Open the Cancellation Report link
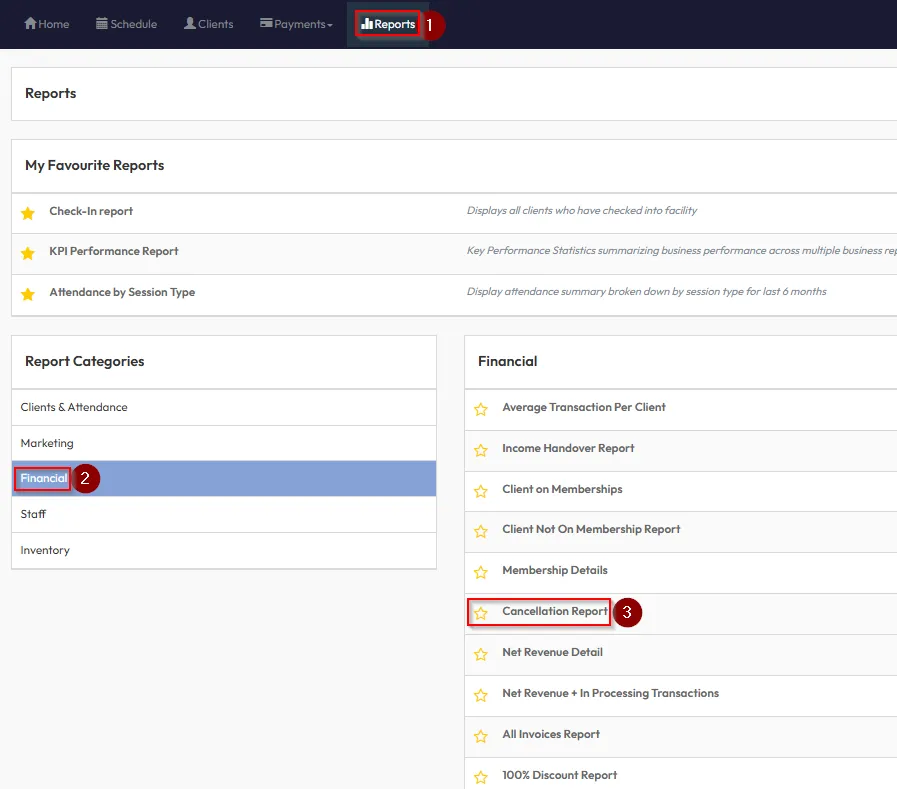Screen dimensions: 897x789 tap(555, 611)
